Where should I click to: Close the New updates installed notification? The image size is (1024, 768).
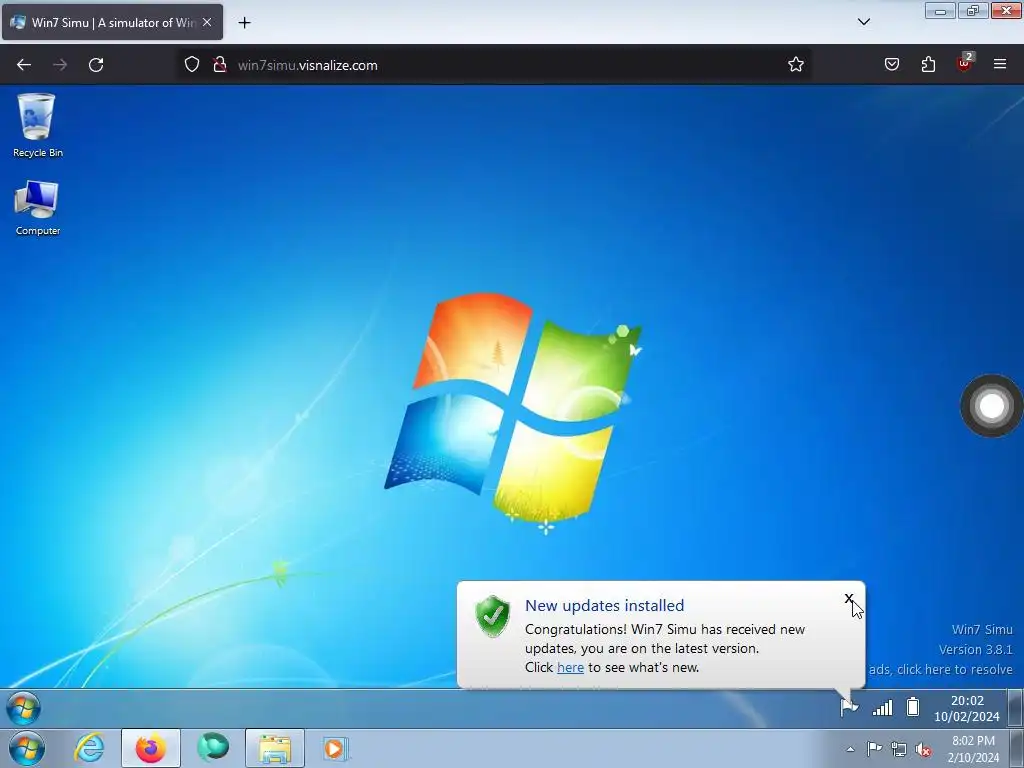coord(848,598)
